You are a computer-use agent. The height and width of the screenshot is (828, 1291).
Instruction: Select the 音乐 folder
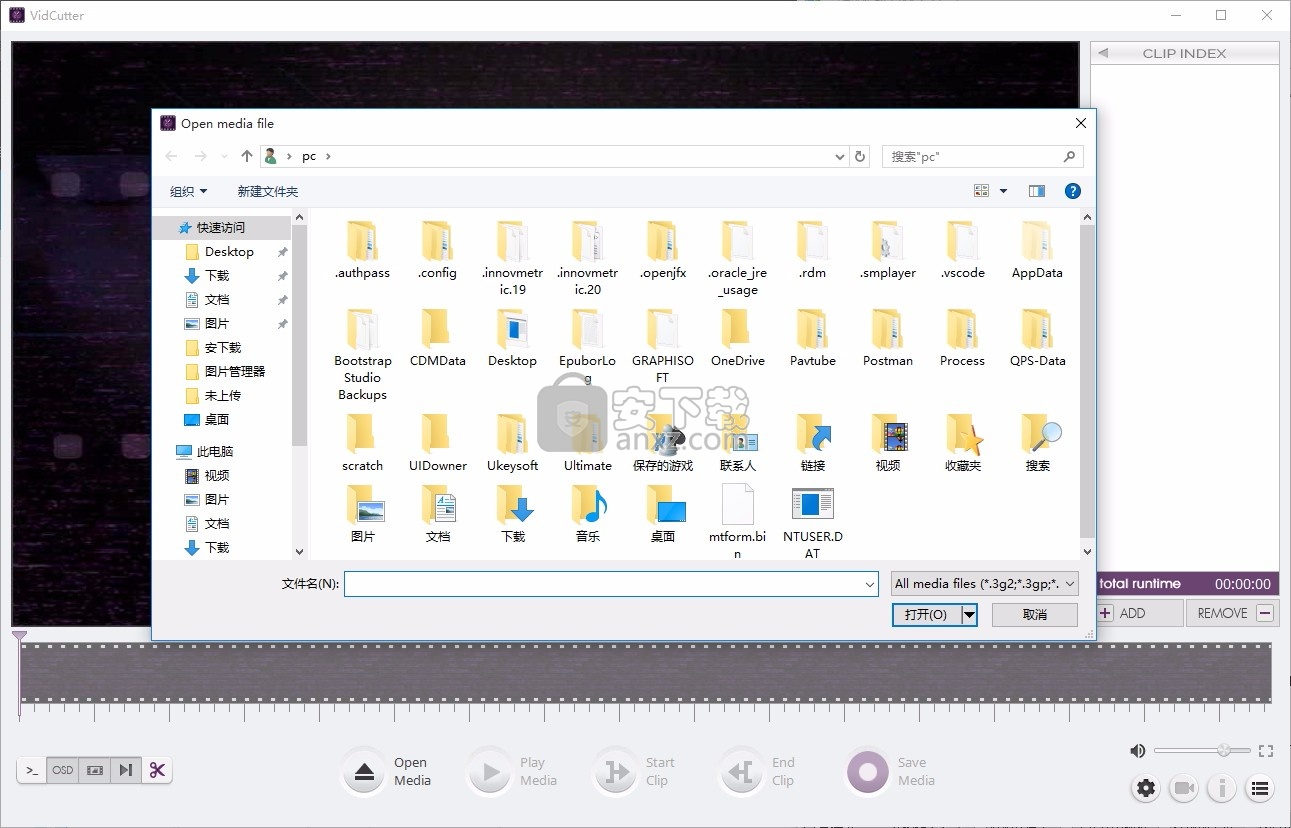pos(588,515)
